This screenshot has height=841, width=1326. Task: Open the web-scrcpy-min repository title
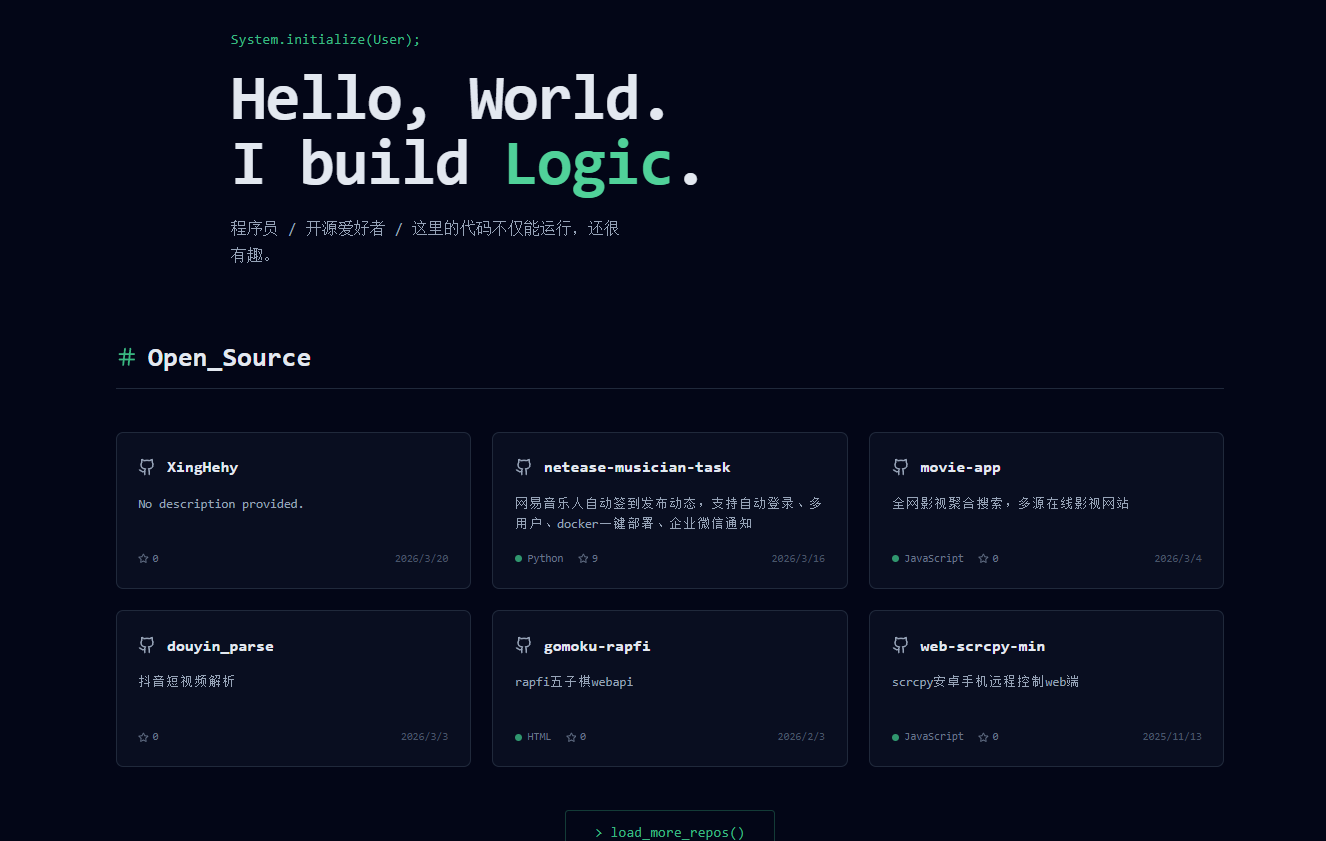(982, 646)
